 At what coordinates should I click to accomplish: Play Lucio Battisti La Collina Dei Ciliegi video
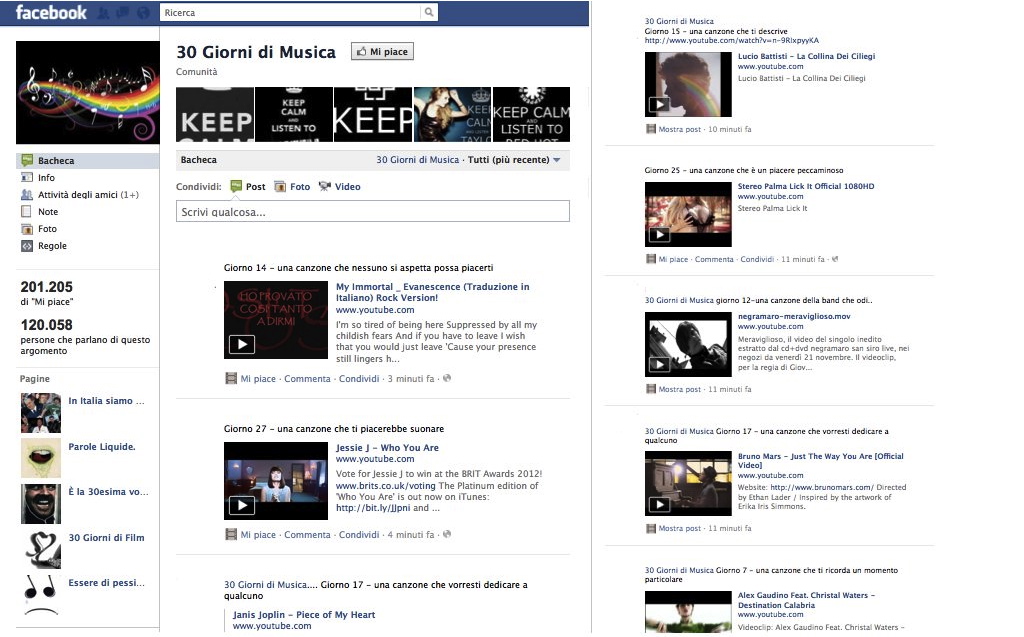click(688, 84)
